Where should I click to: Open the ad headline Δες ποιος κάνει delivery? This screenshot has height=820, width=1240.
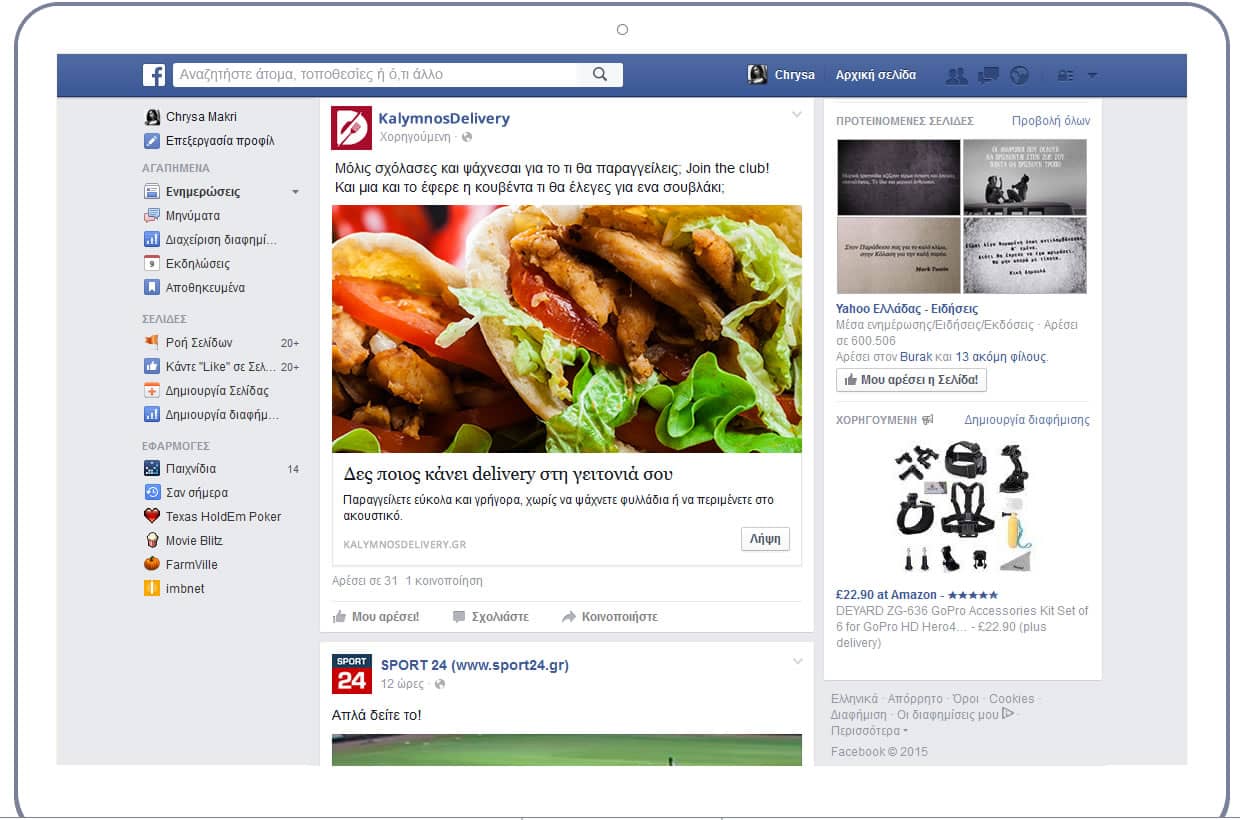(x=508, y=475)
